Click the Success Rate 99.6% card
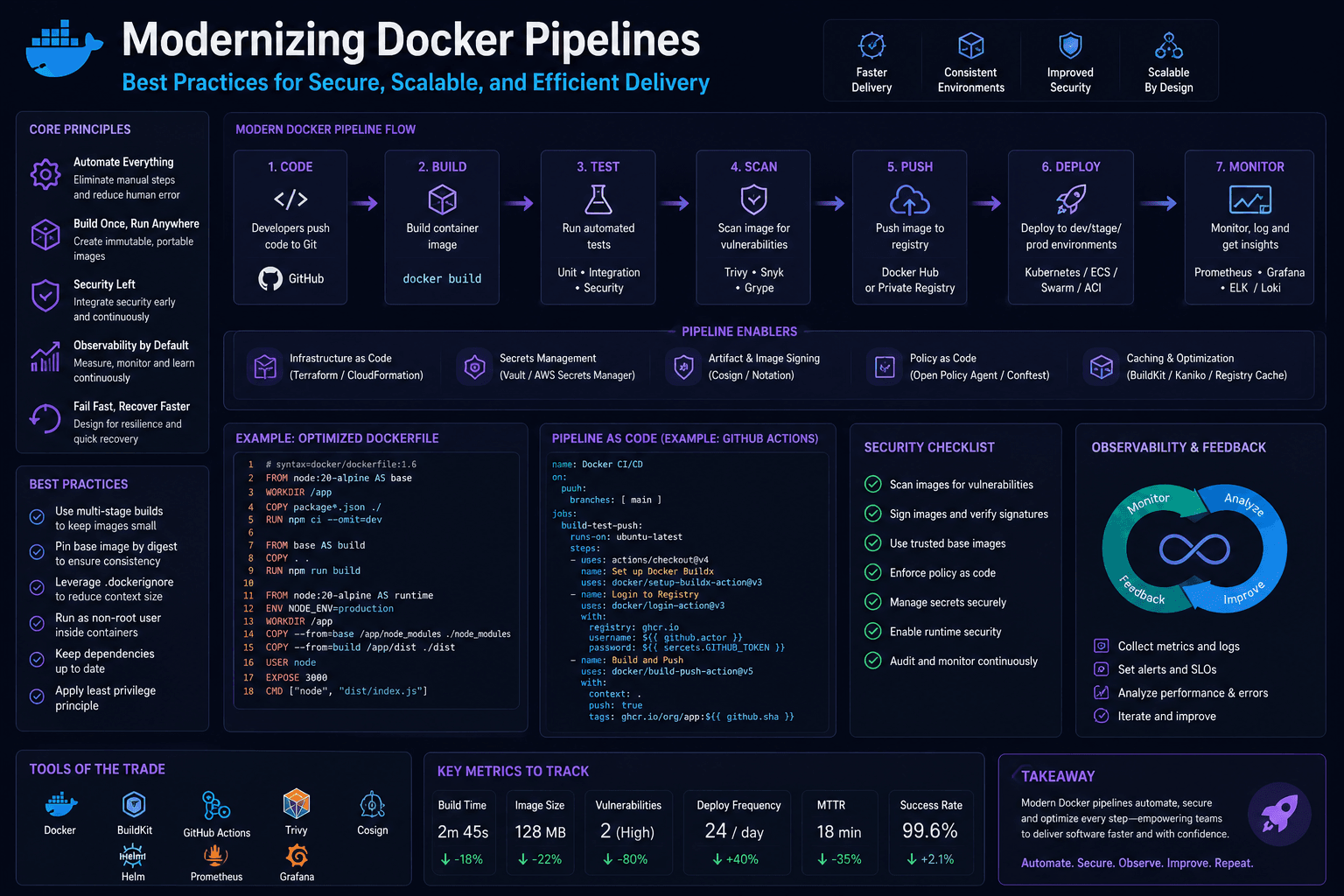 (x=931, y=832)
